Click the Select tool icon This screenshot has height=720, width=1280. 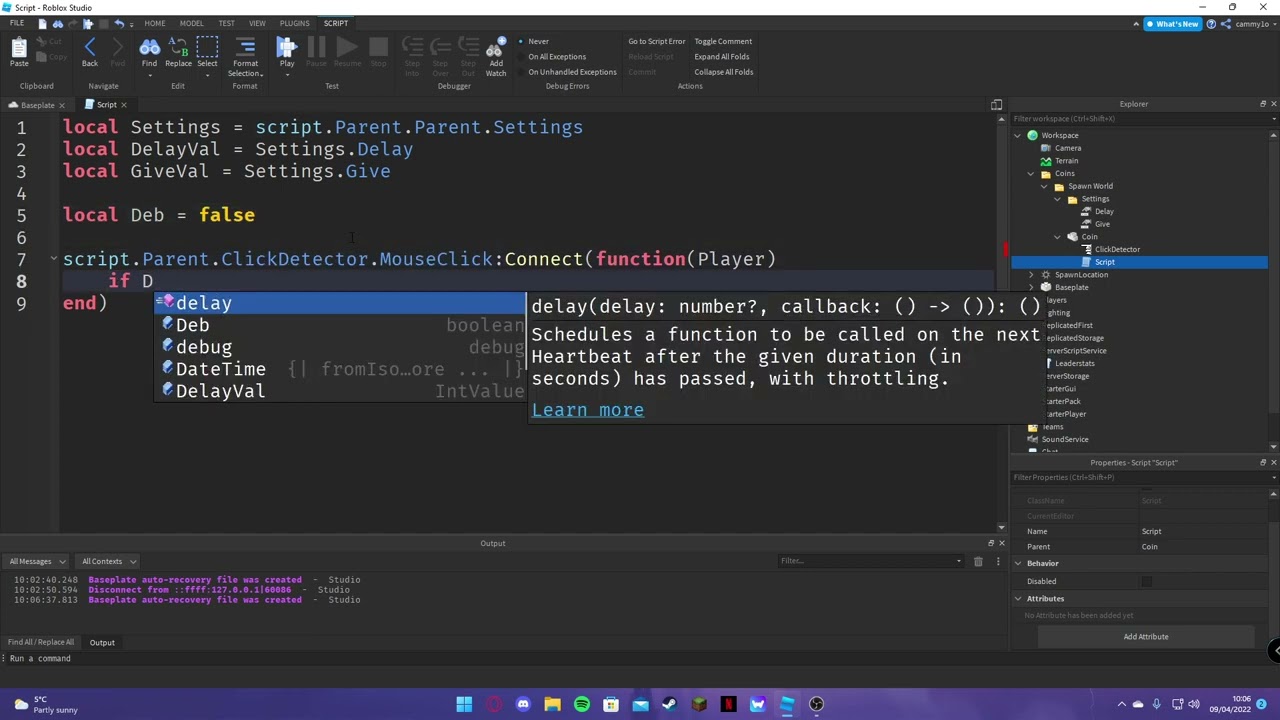(207, 48)
